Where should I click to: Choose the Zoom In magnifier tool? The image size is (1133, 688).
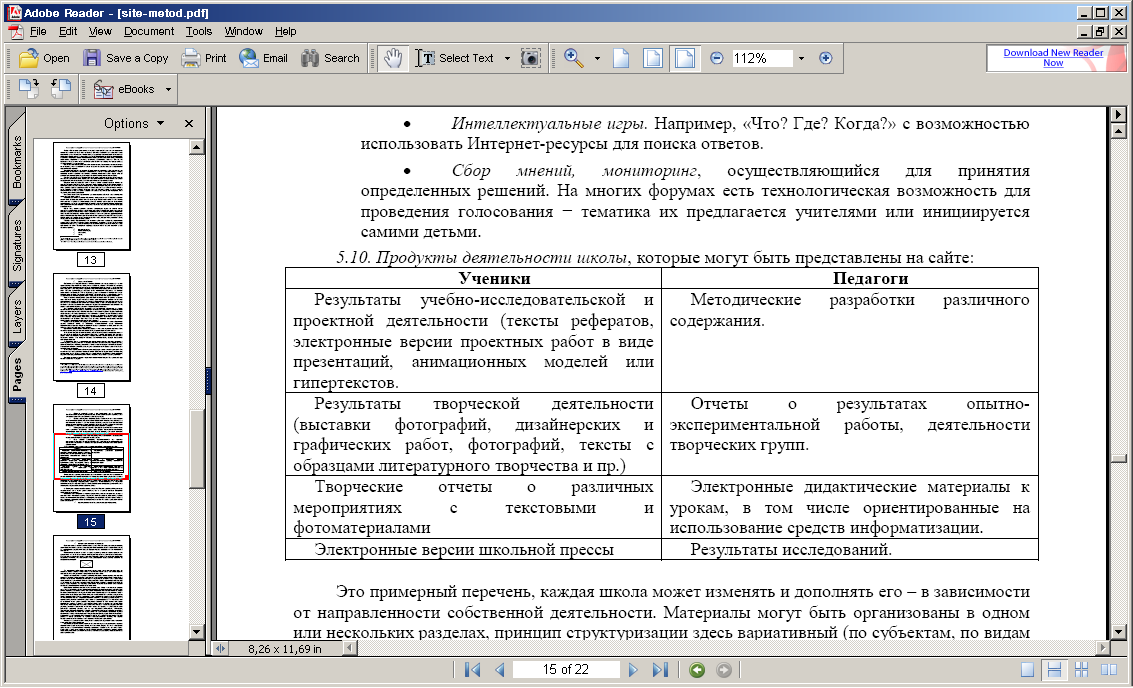coord(574,58)
